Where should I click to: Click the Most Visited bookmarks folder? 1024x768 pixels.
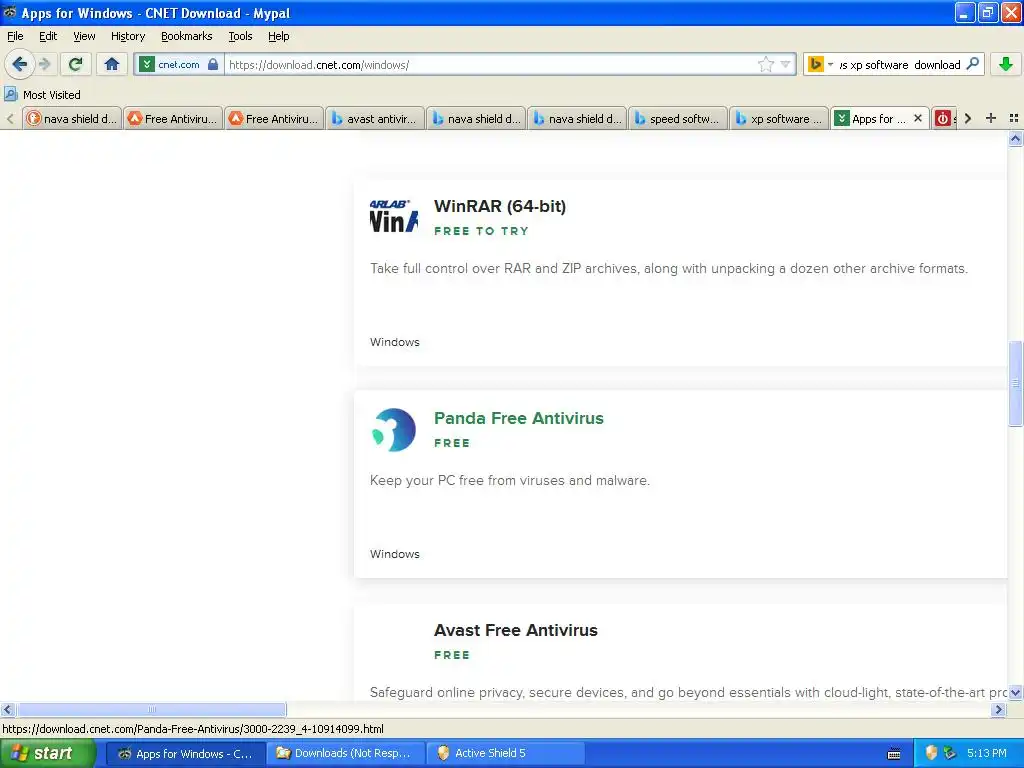point(42,95)
